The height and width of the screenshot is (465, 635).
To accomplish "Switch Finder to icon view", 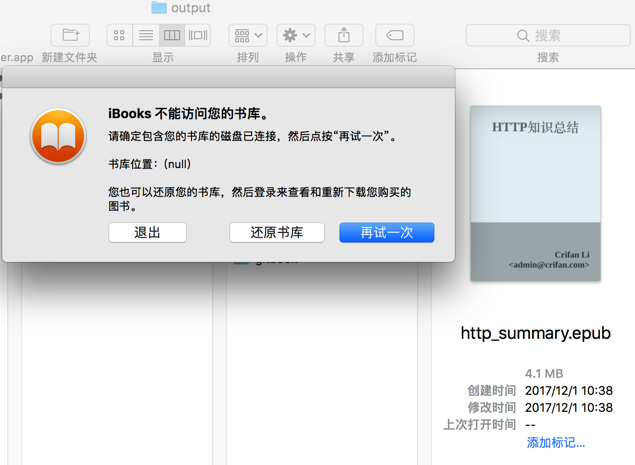I will [x=119, y=35].
